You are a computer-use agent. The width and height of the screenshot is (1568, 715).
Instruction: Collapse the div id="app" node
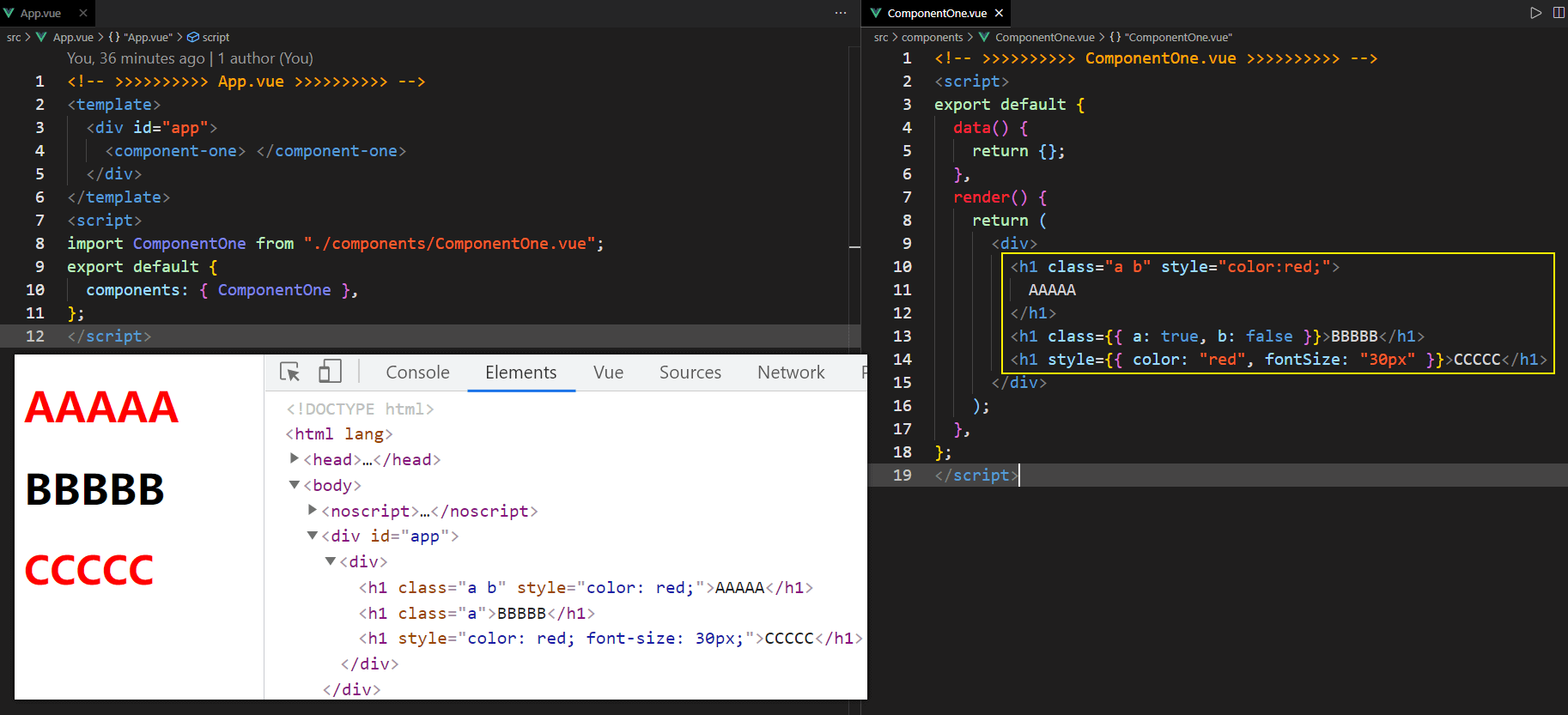[x=313, y=536]
